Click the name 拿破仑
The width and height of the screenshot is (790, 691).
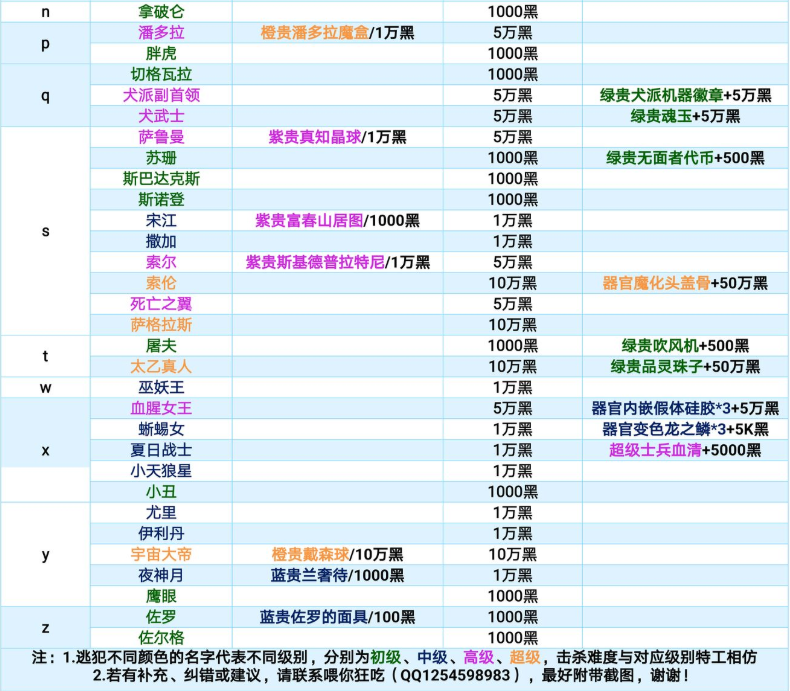pyautogui.click(x=161, y=11)
